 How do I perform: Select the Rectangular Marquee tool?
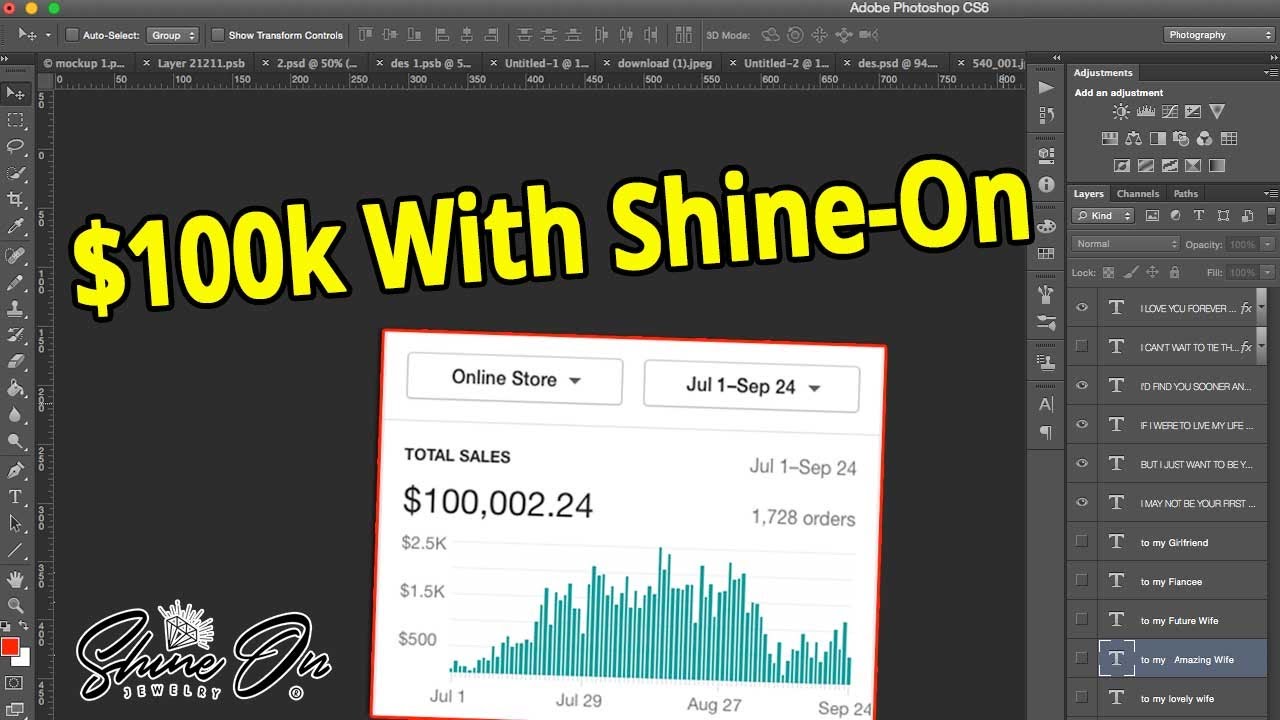pos(15,120)
